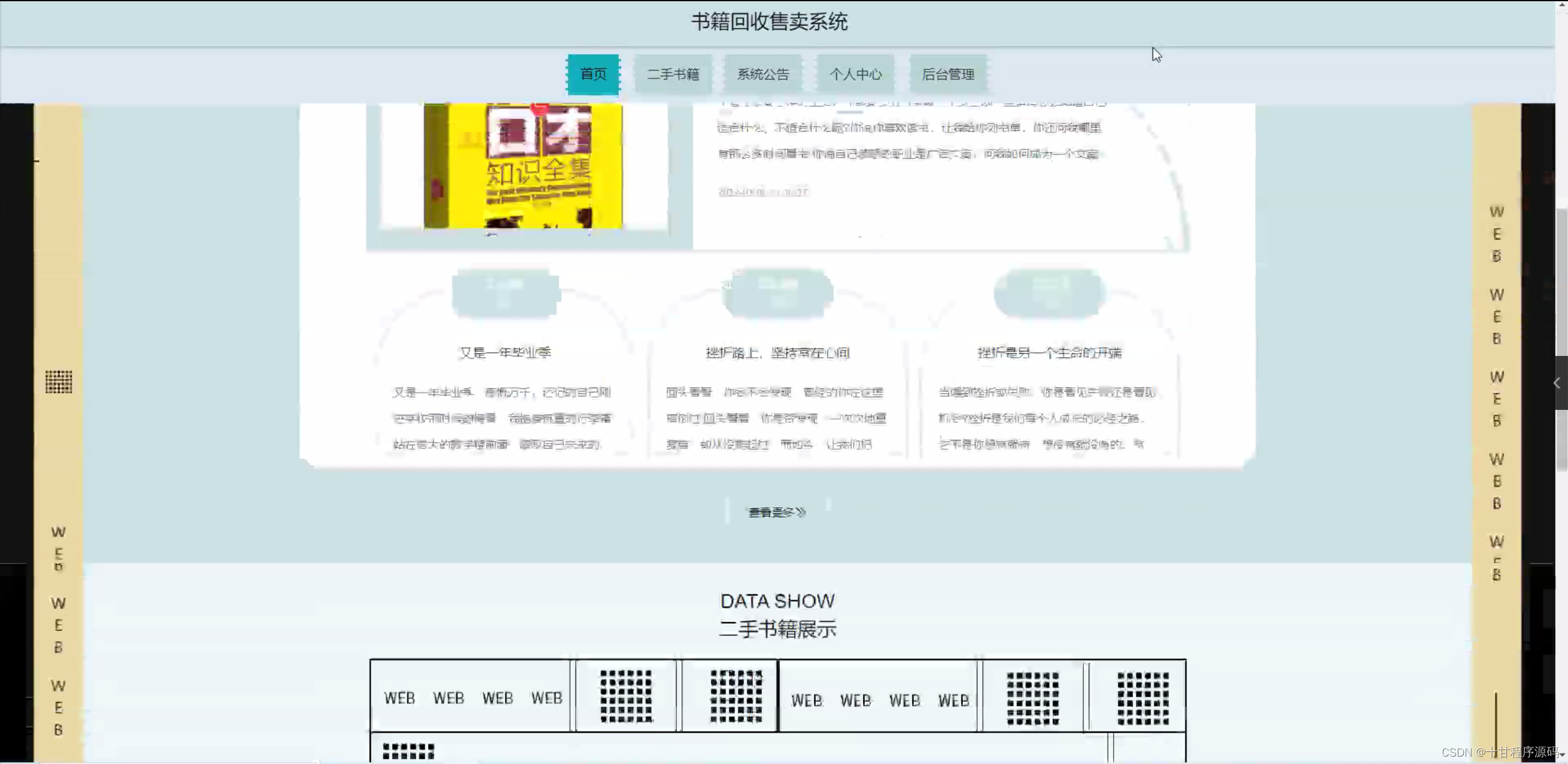Open 个人中心 from the nav bar

[x=855, y=74]
